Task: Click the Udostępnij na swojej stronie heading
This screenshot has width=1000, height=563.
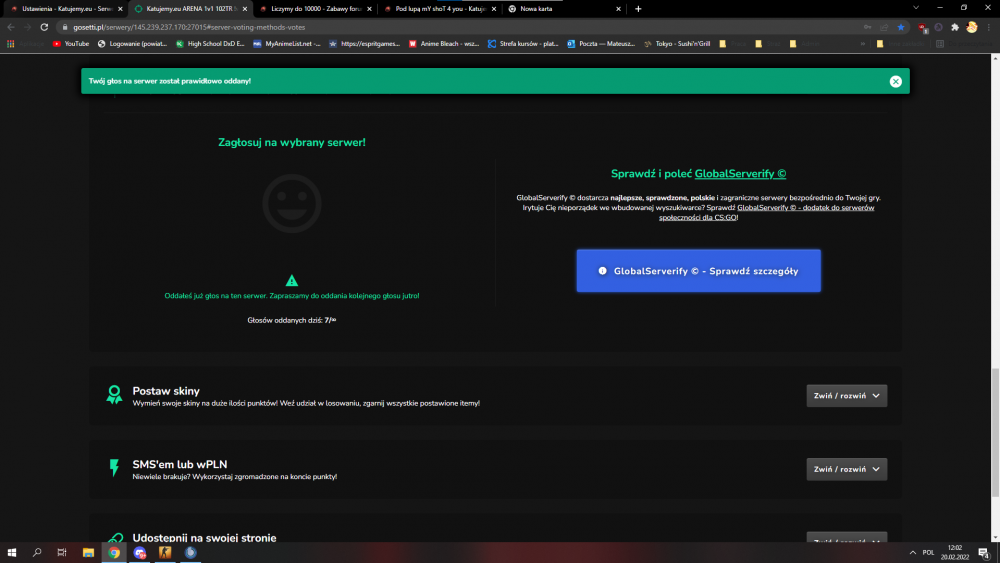Action: pos(204,537)
